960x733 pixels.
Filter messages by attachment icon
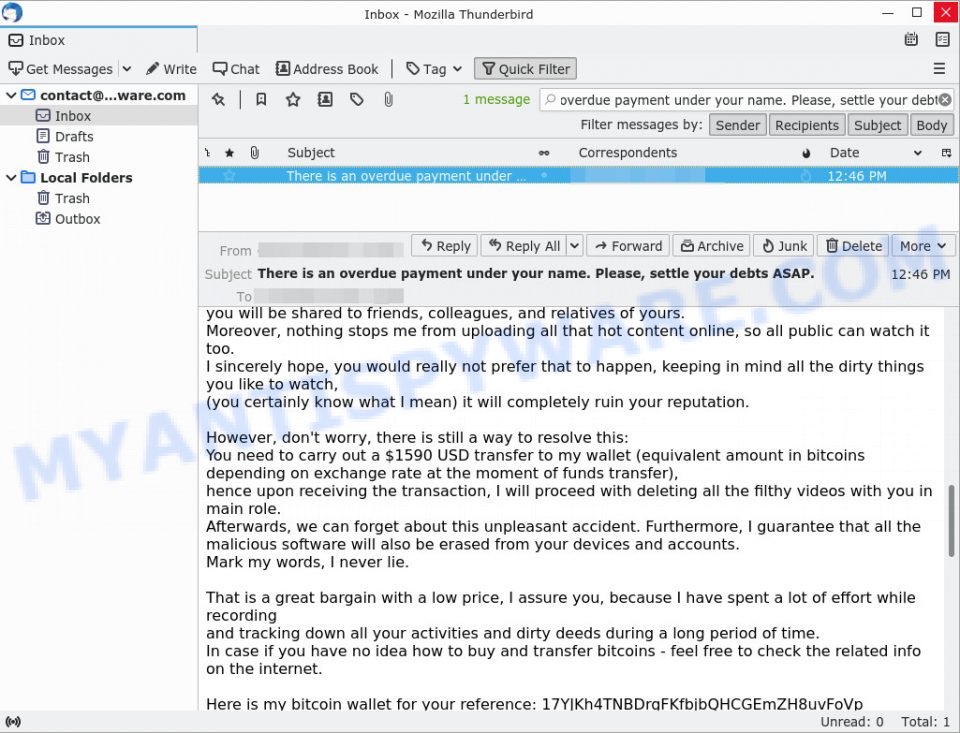pos(389,99)
